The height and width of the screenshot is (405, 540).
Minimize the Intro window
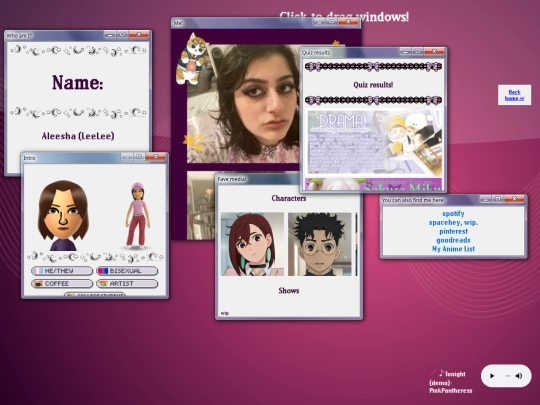(x=127, y=157)
